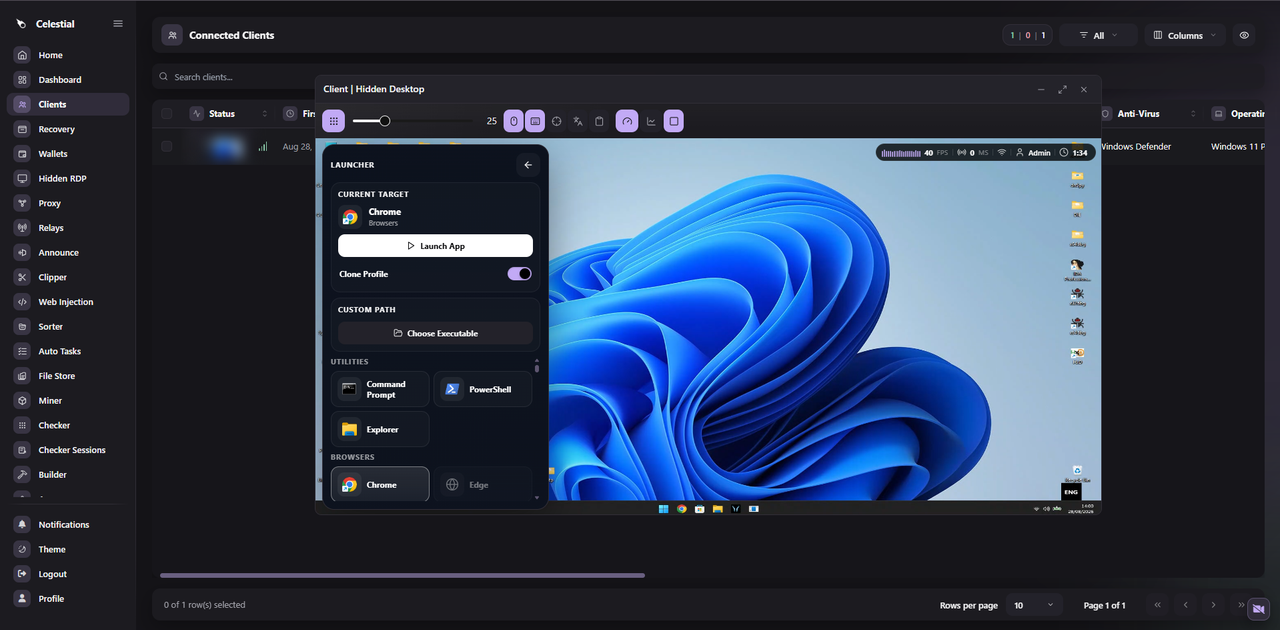Image resolution: width=1280 pixels, height=630 pixels.
Task: Click the Theme icon in the sidebar
Action: (x=22, y=549)
